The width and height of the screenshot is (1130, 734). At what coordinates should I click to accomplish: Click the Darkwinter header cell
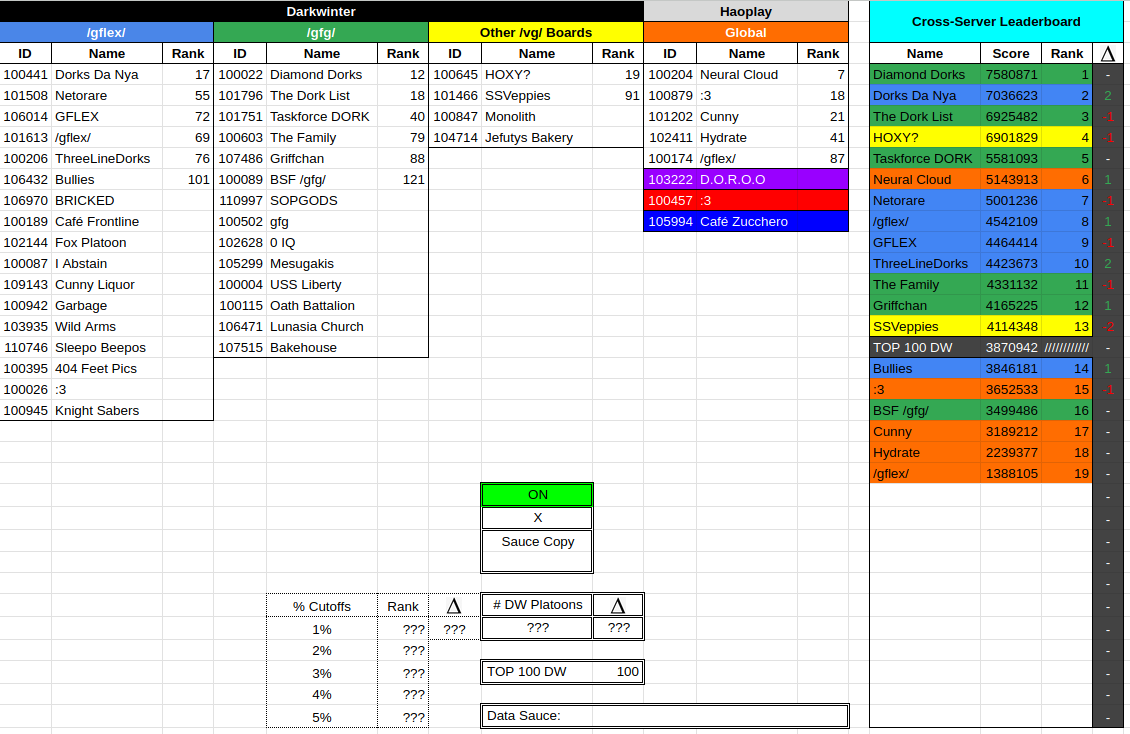pos(321,12)
